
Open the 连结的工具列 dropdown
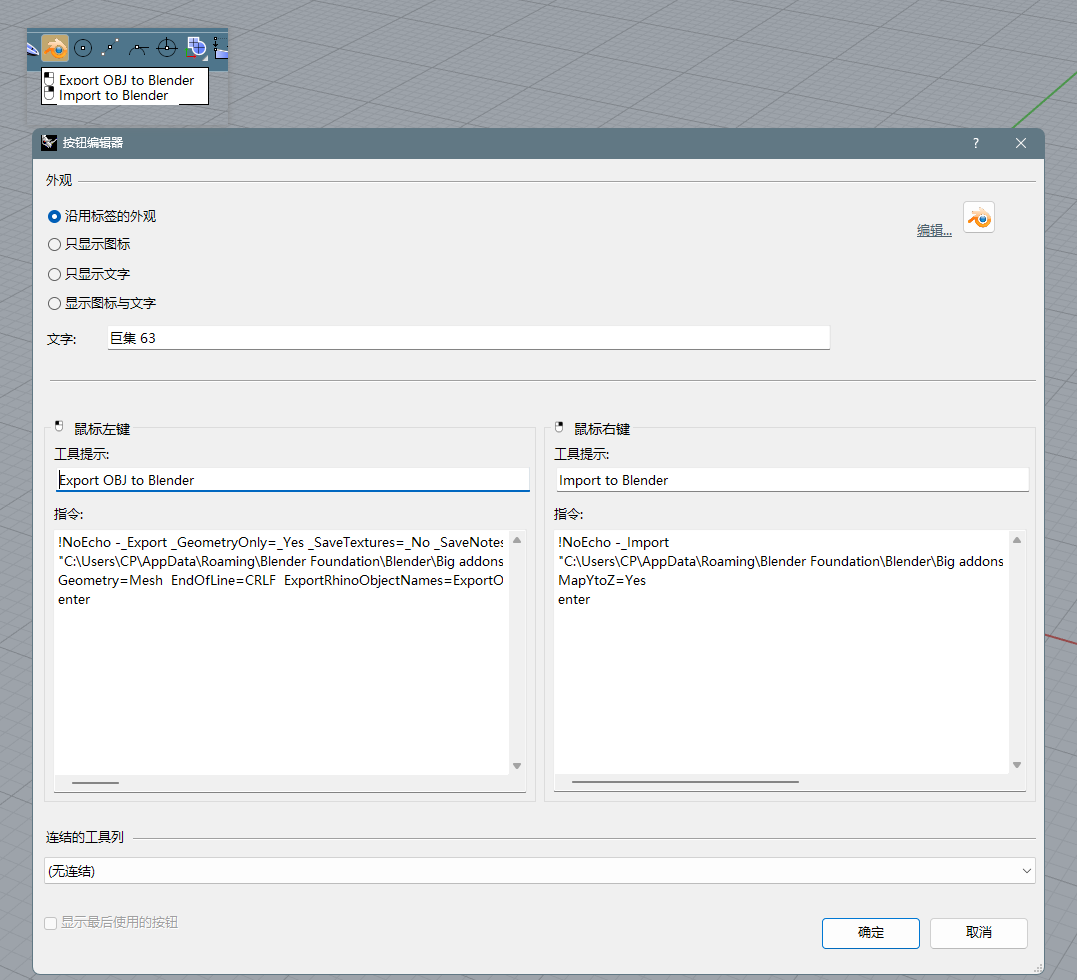click(x=1025, y=870)
